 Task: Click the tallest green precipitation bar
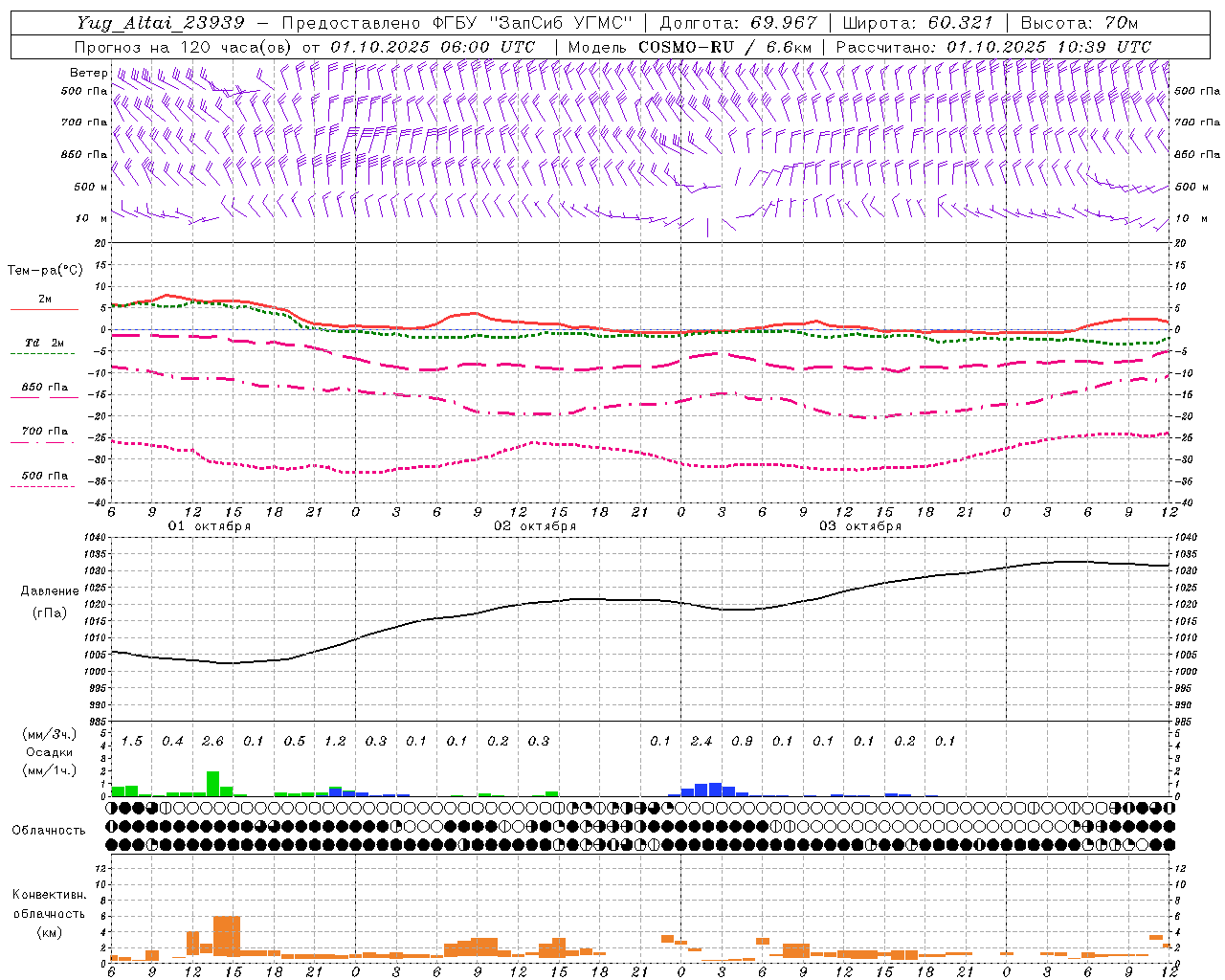coord(212,784)
